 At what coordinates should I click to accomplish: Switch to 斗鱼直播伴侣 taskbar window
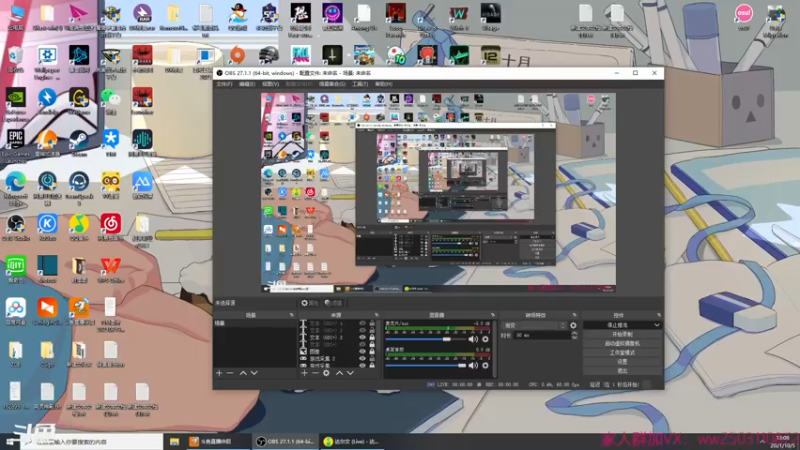(217, 442)
